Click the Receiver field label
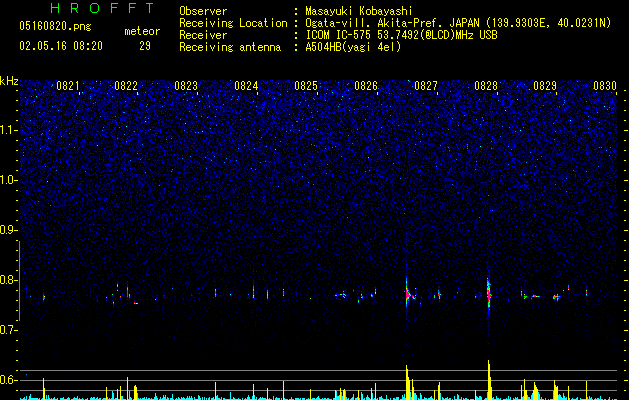This screenshot has width=629, height=400. click(x=203, y=35)
